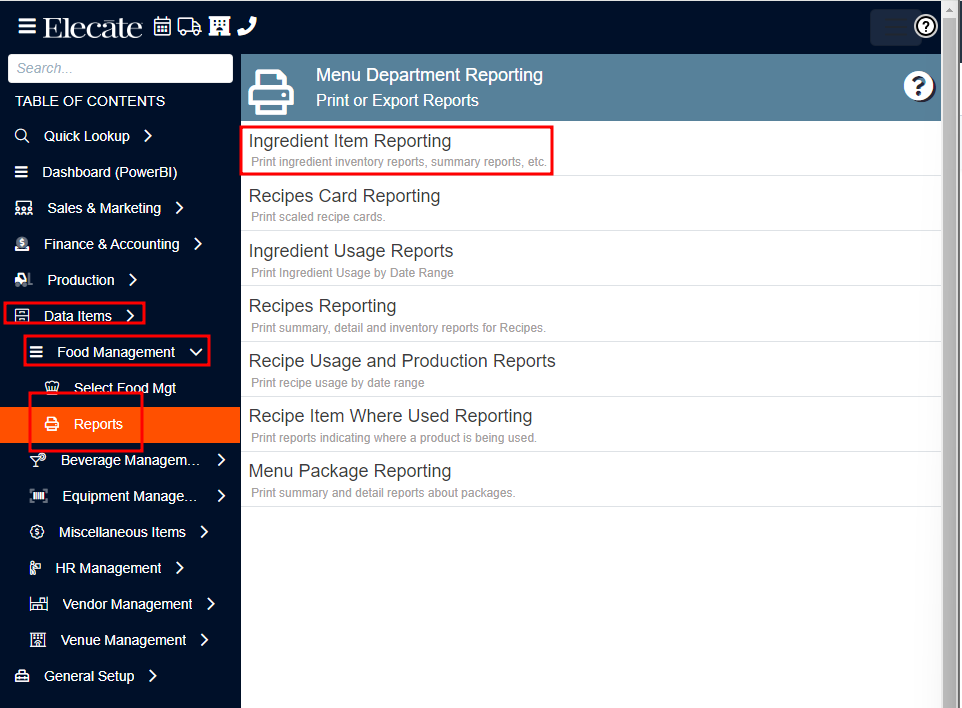Open the HR Management menu item

[108, 568]
